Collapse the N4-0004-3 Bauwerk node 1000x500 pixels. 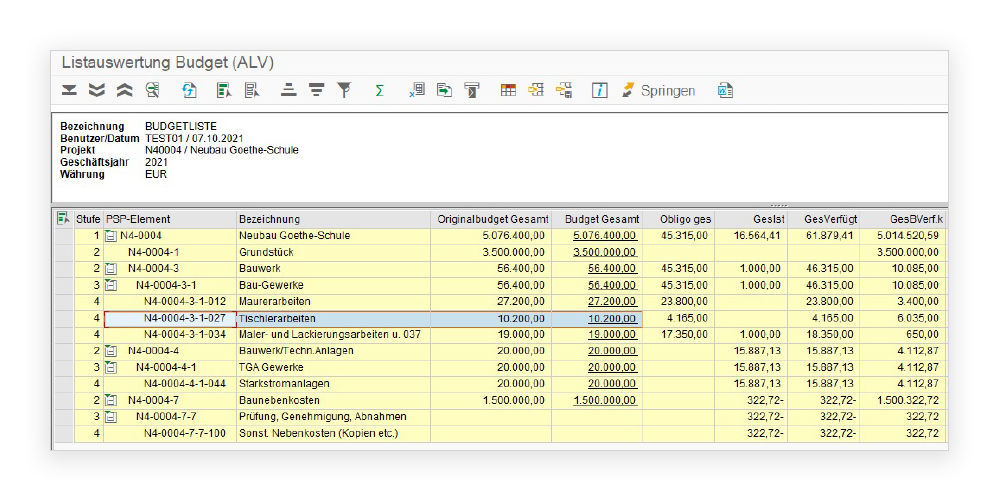tap(111, 268)
